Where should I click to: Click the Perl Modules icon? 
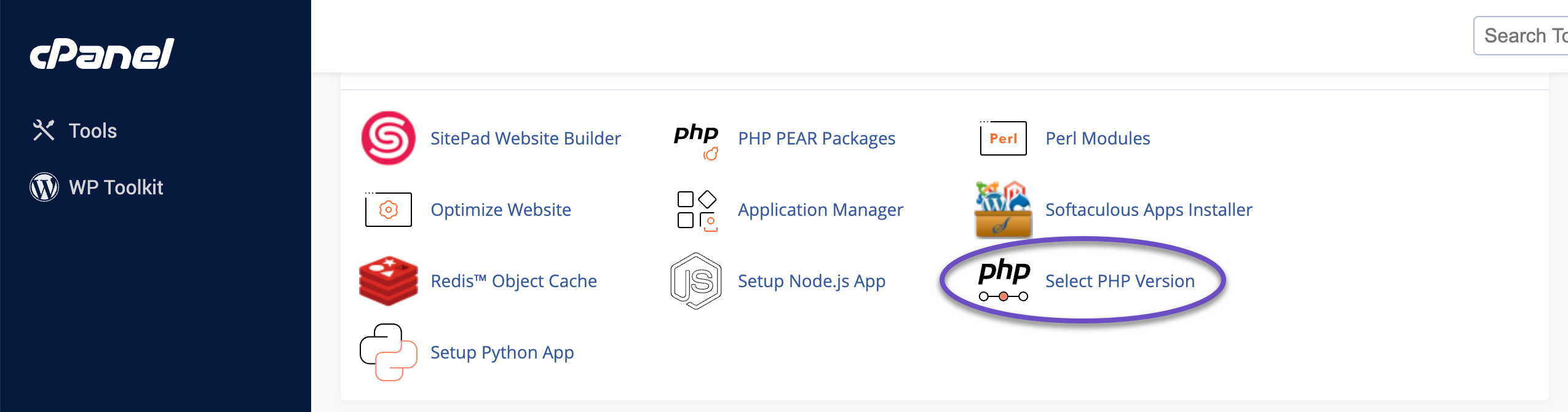[x=1003, y=138]
